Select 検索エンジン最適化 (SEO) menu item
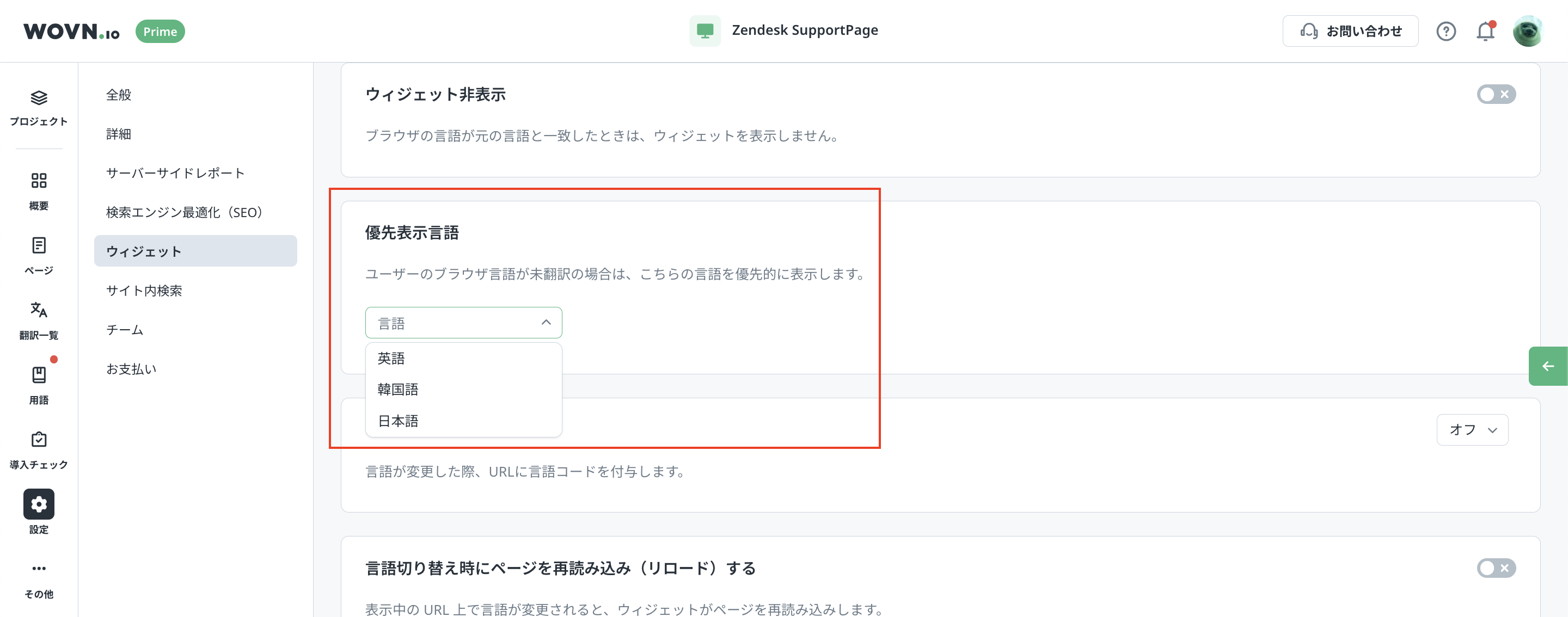The width and height of the screenshot is (1568, 617). click(184, 212)
